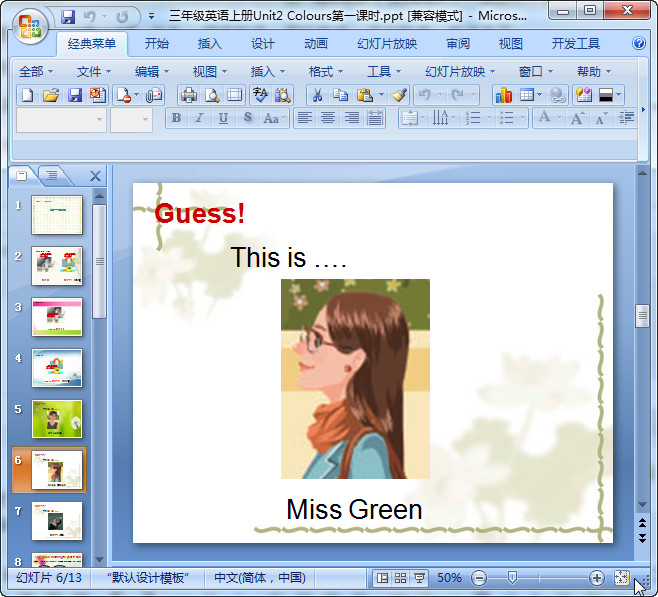Viewport: 658px width, 597px height.
Task: Click decrease font size icon
Action: (601, 118)
